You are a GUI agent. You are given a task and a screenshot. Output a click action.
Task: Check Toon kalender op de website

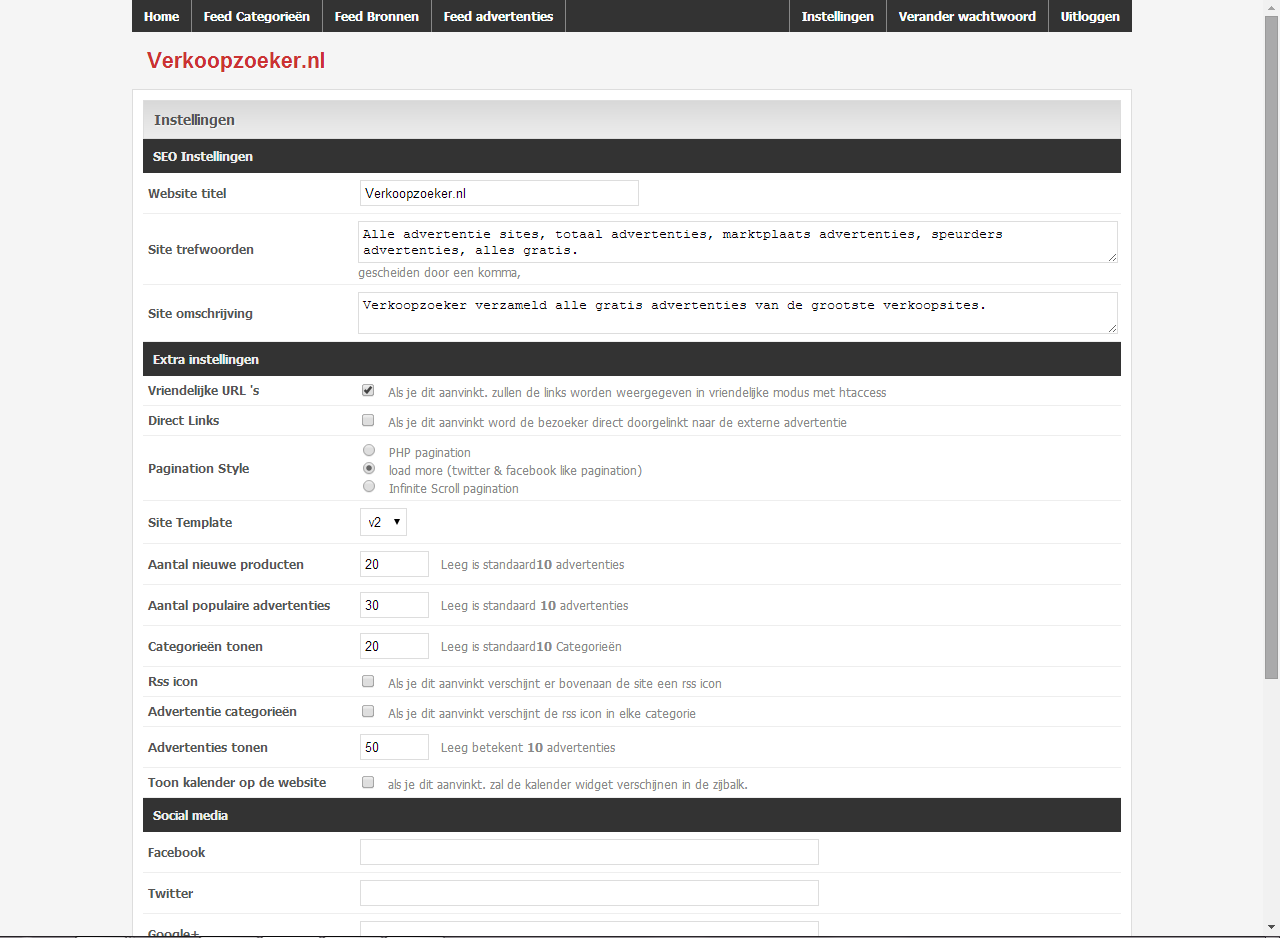[x=368, y=783]
